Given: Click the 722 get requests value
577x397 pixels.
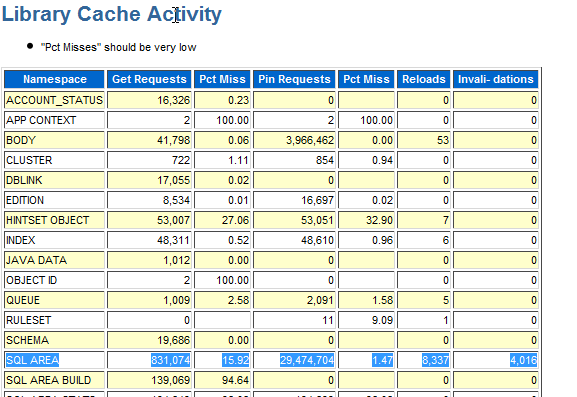Looking at the screenshot, I should (x=181, y=160).
